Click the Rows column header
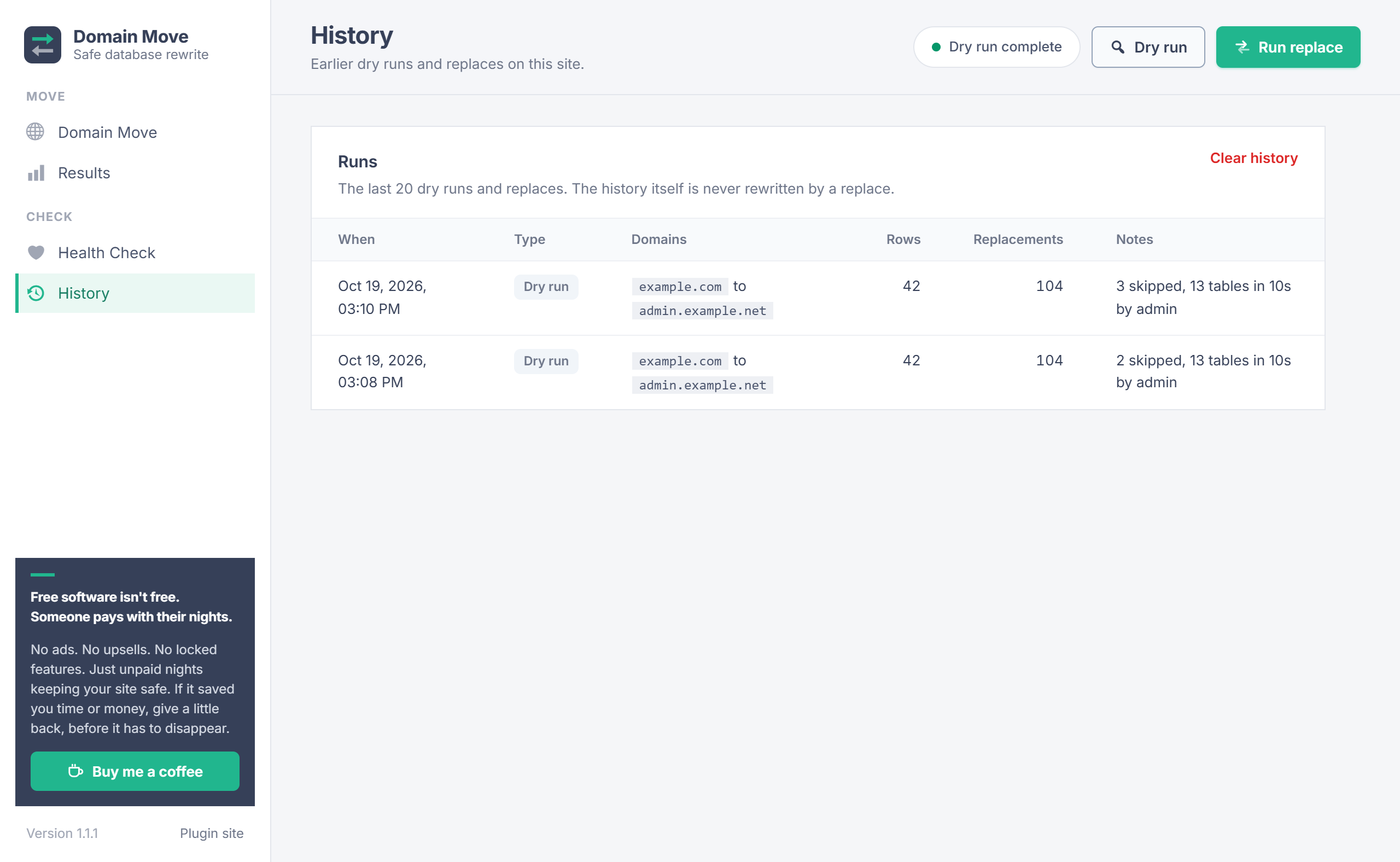The width and height of the screenshot is (1400, 862). tap(903, 240)
